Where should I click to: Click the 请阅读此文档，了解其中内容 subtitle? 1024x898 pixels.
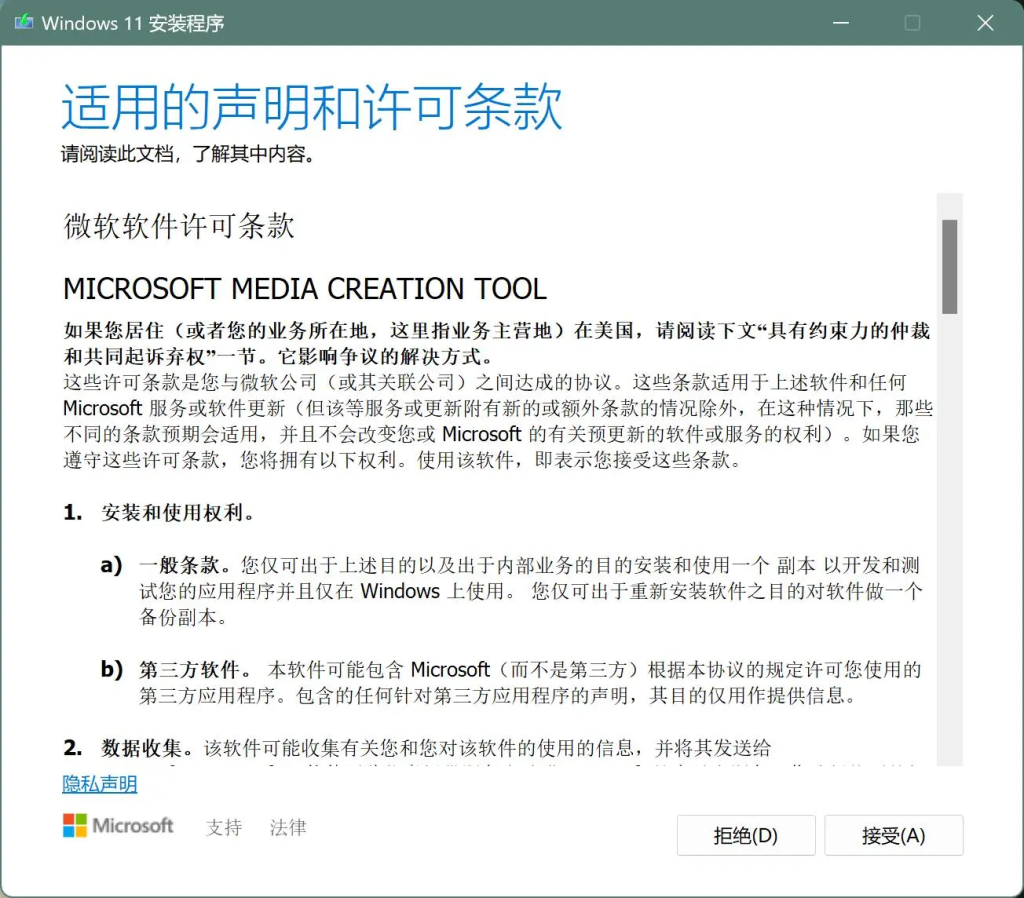tap(188, 154)
